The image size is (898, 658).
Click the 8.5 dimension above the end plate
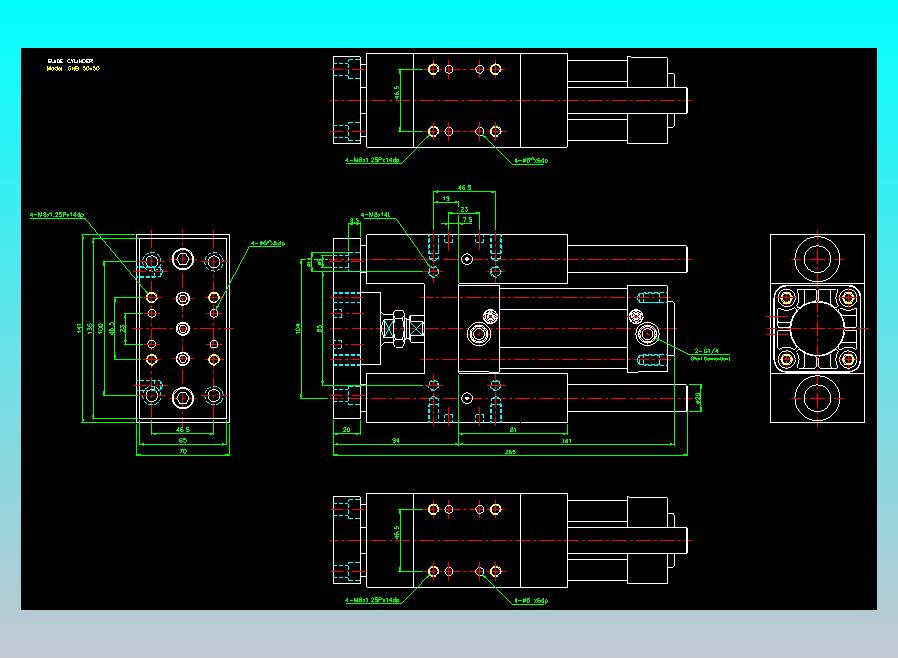[x=355, y=220]
